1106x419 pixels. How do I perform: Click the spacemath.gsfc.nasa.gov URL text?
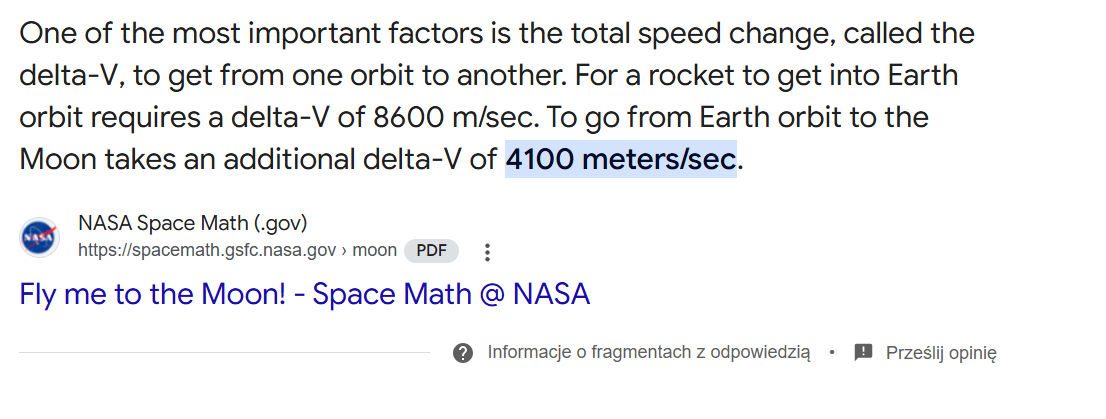(207, 250)
